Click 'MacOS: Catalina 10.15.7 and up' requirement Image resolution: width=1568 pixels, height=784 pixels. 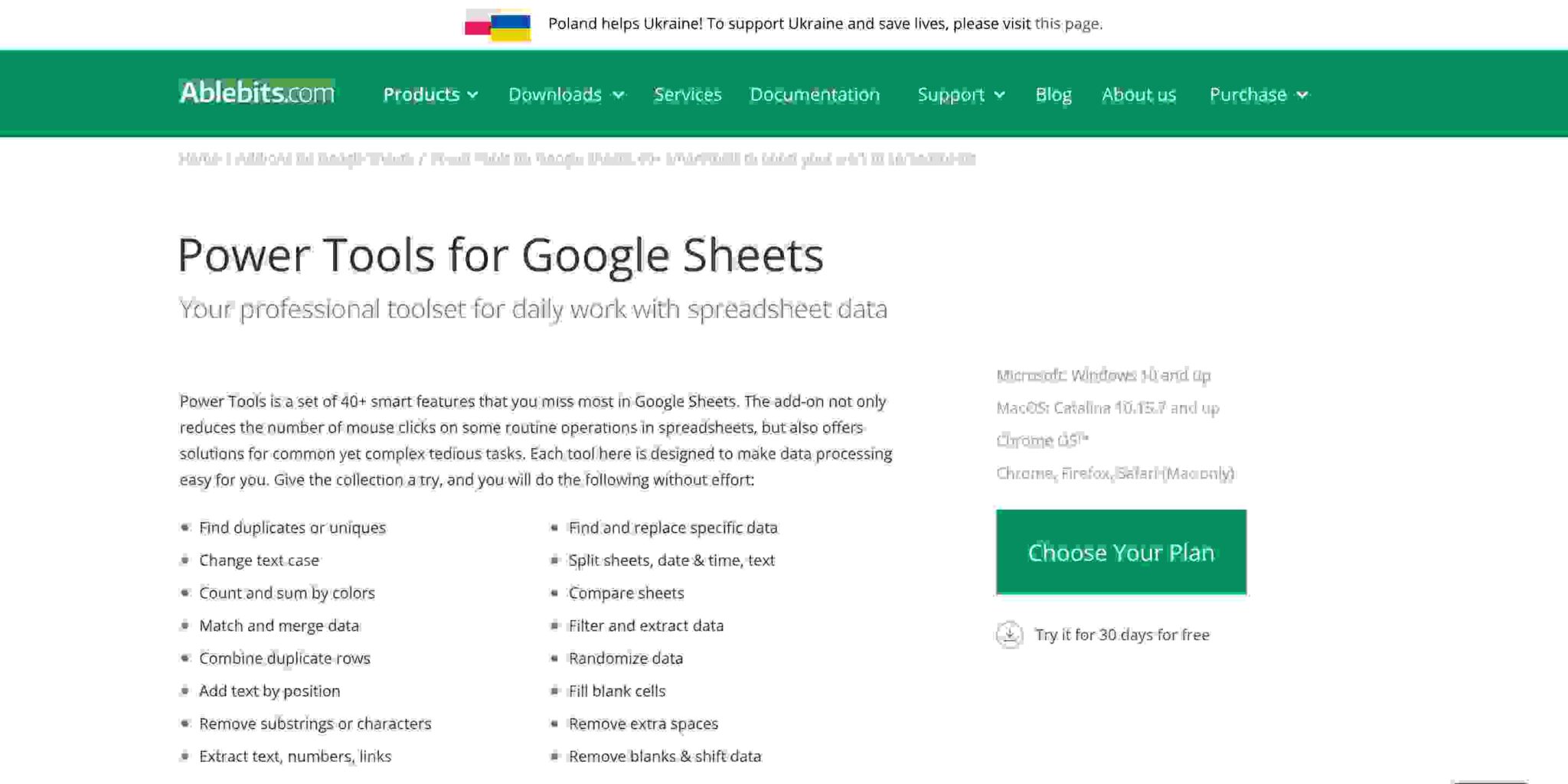click(1108, 408)
